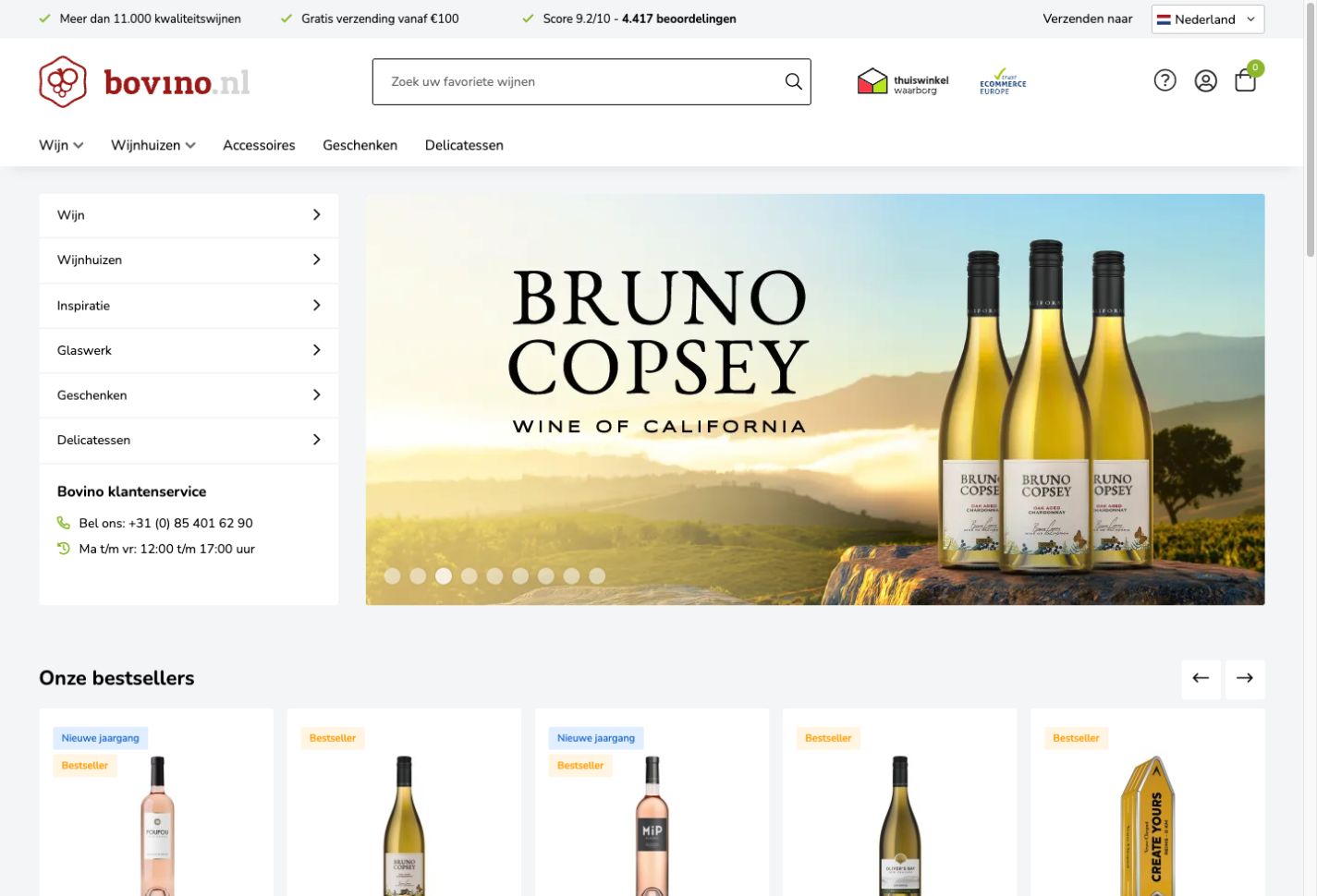
Task: Click the clock icon beside opening hours
Action: tap(64, 549)
